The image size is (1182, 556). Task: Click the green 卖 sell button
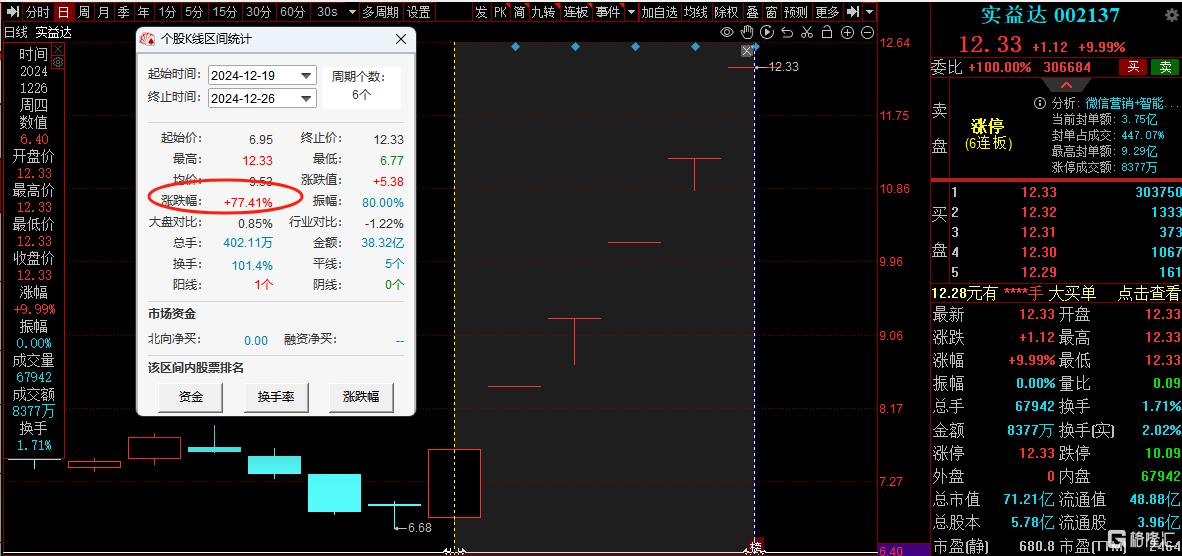[x=1165, y=67]
